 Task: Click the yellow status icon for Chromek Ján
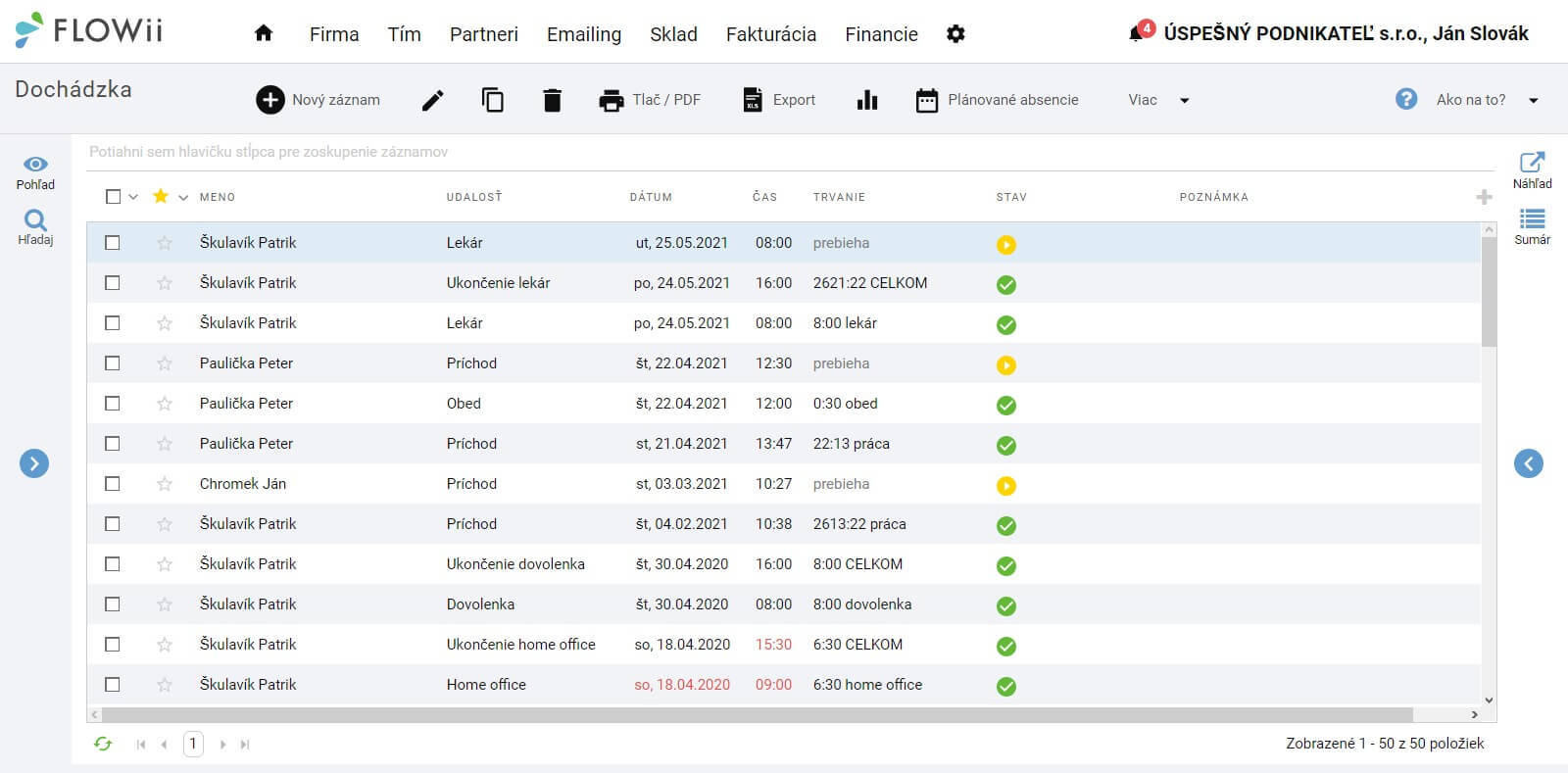(x=1006, y=486)
